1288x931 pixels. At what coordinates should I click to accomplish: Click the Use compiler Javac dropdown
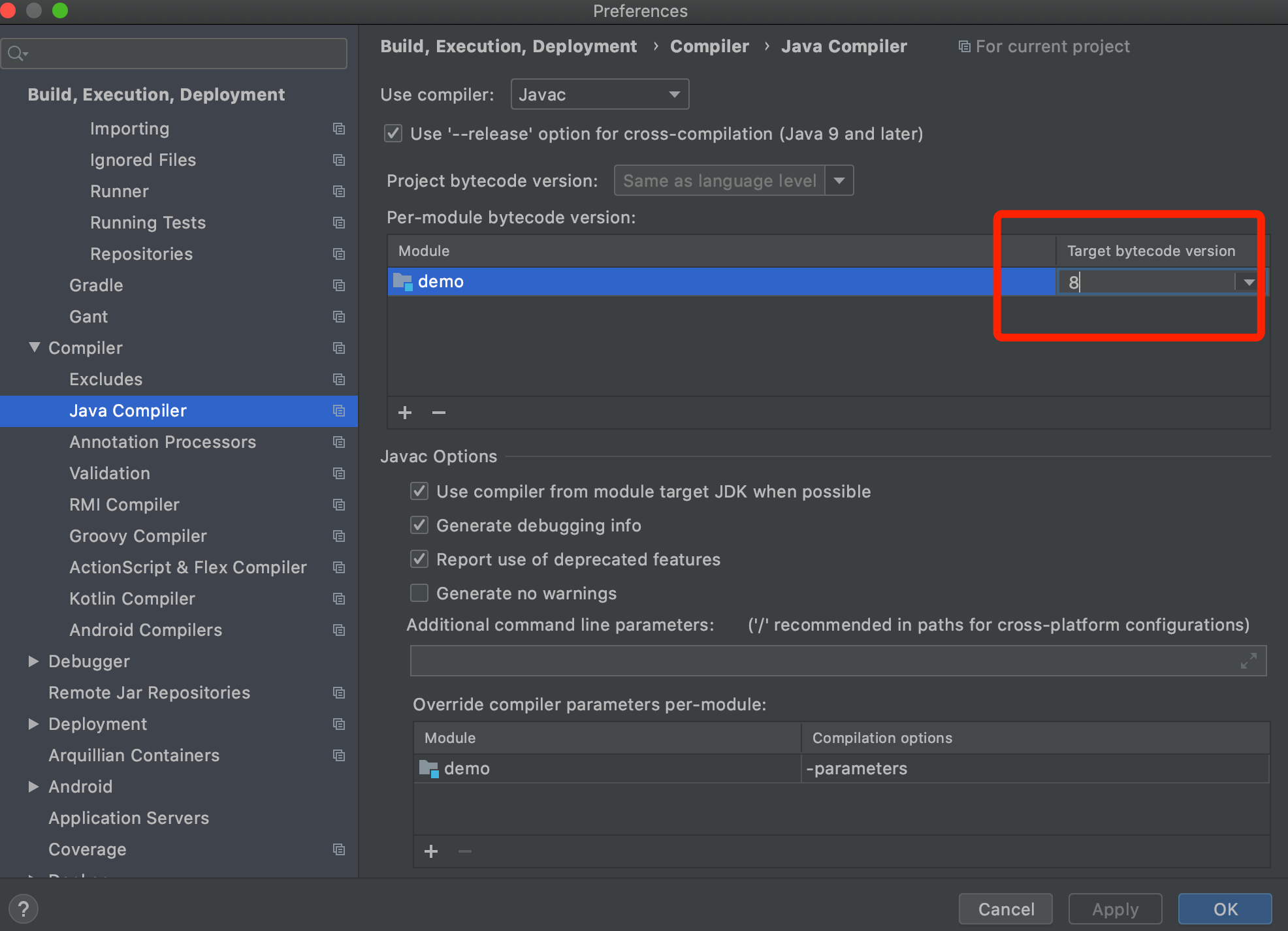pos(600,94)
